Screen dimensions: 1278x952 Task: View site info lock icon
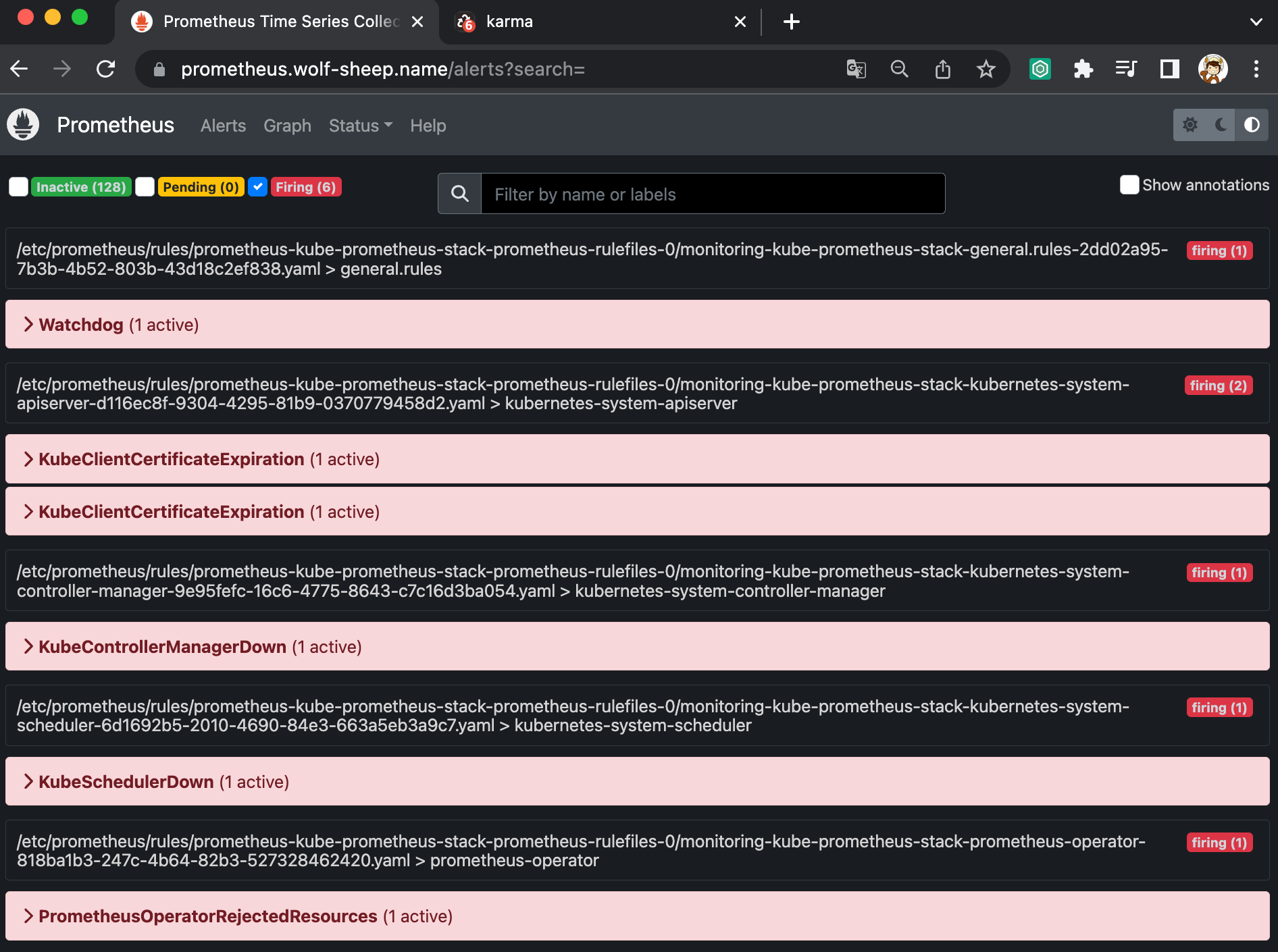[159, 69]
